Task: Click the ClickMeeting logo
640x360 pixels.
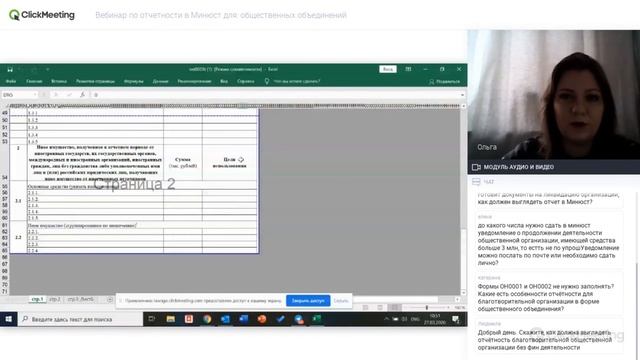Action: tap(42, 15)
